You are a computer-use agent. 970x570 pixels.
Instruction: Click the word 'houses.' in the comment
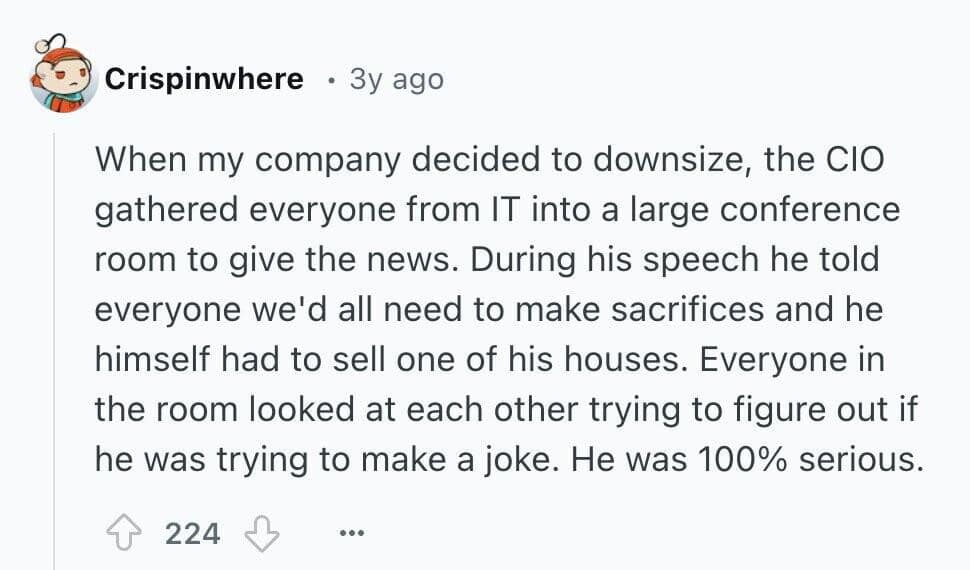pyautogui.click(x=622, y=359)
